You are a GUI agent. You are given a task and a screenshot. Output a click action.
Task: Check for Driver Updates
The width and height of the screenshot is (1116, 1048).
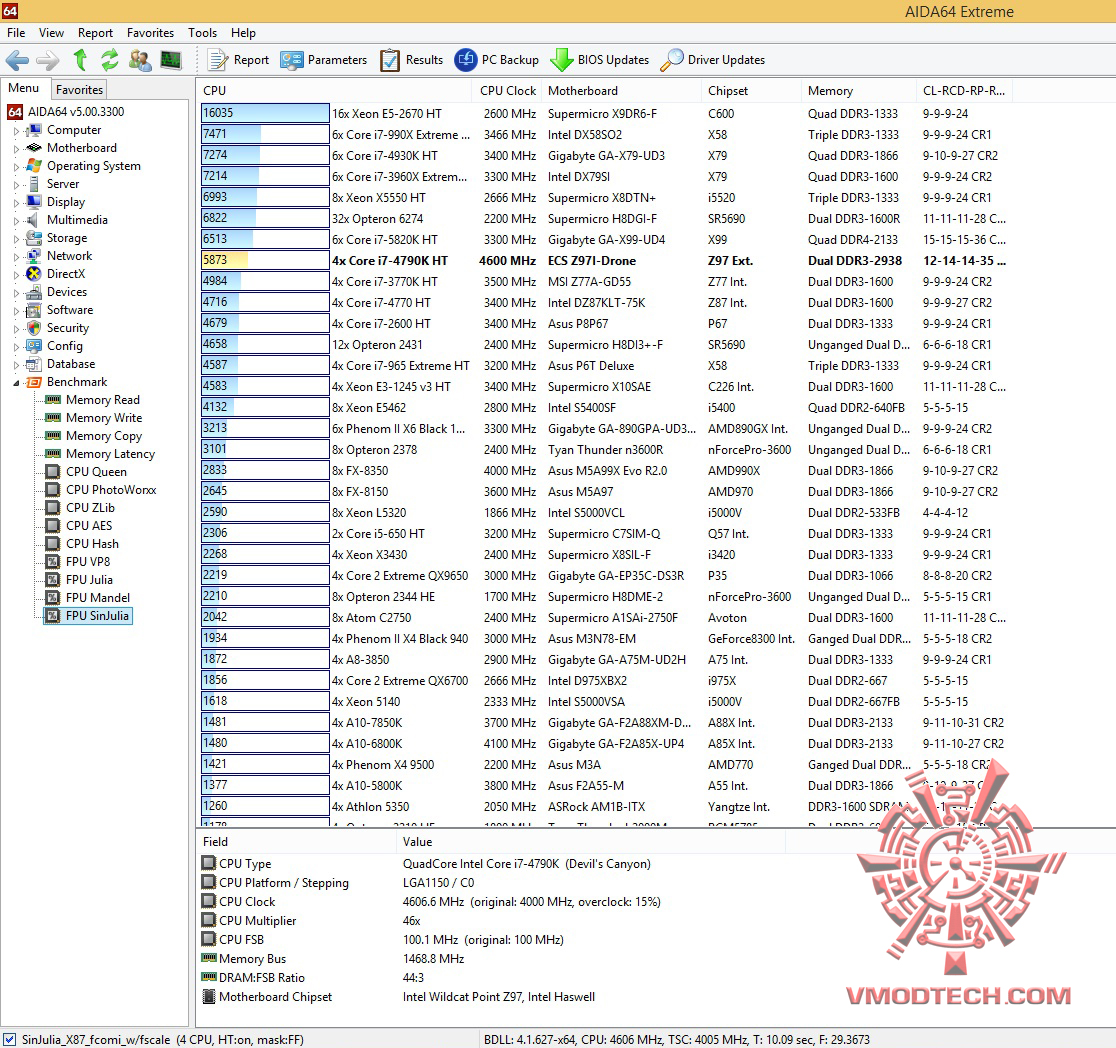[712, 61]
